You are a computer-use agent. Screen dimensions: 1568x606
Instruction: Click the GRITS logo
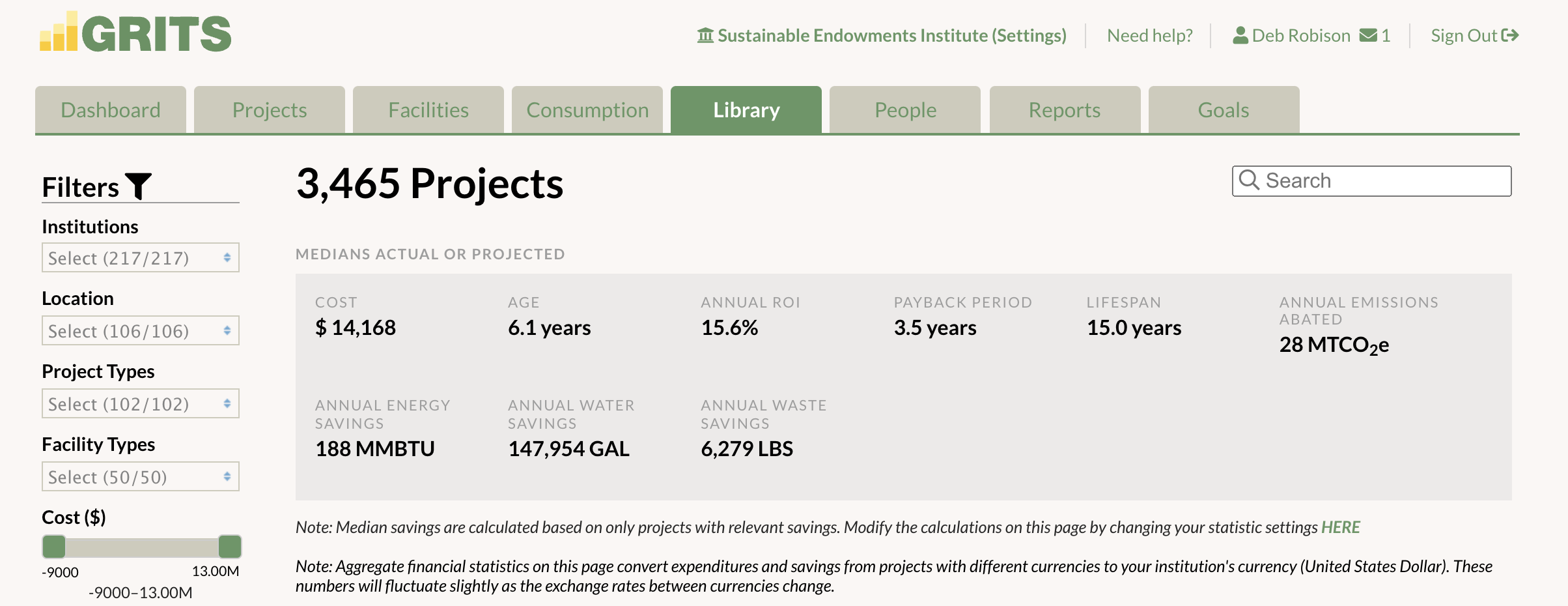(x=135, y=33)
